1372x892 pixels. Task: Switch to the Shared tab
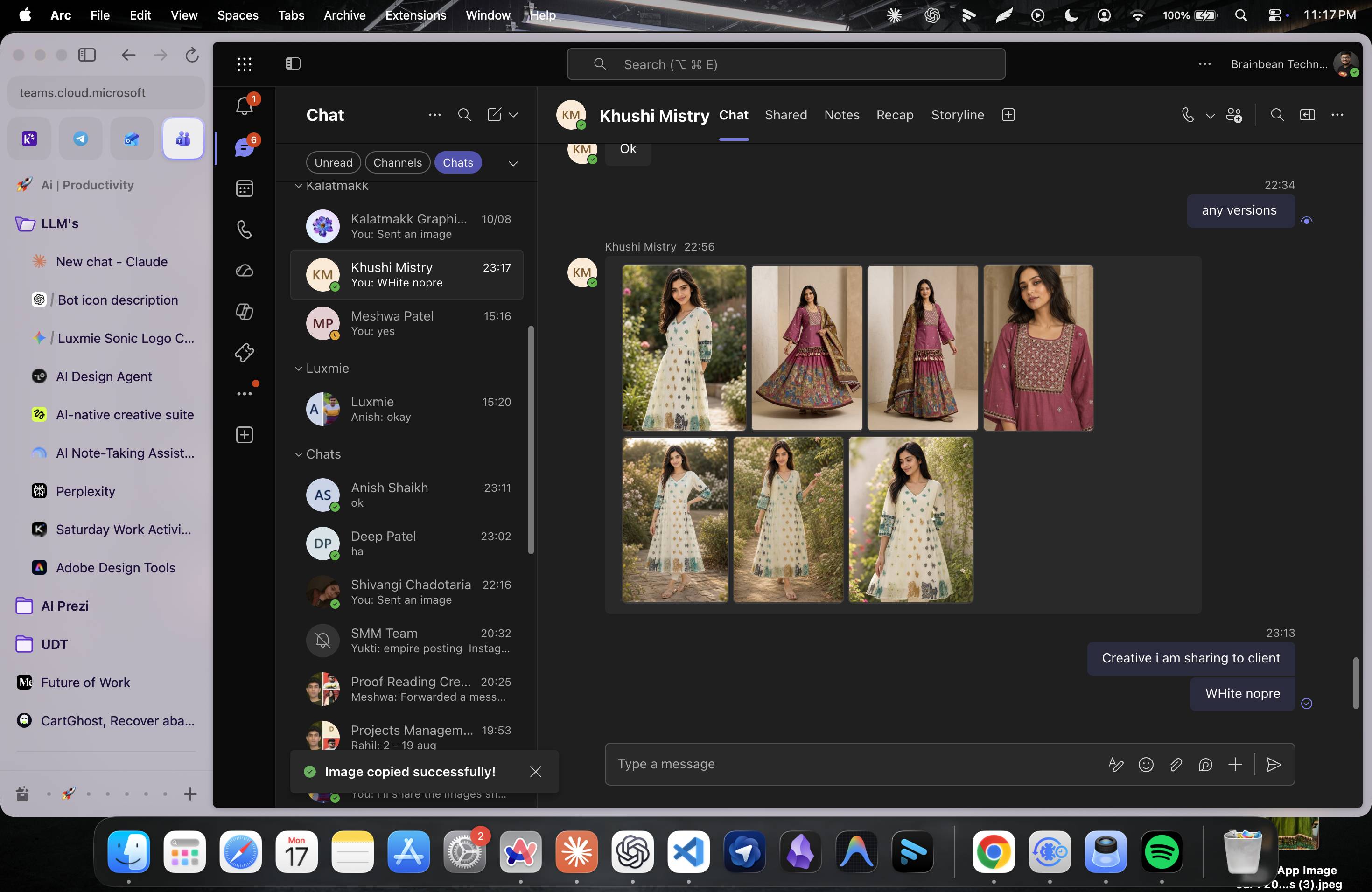pyautogui.click(x=786, y=115)
